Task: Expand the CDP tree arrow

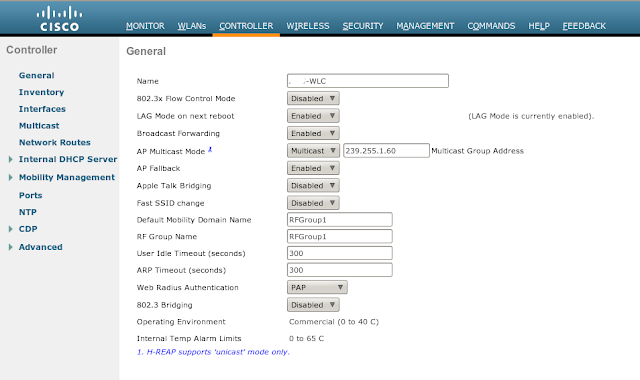Action: tap(11, 229)
